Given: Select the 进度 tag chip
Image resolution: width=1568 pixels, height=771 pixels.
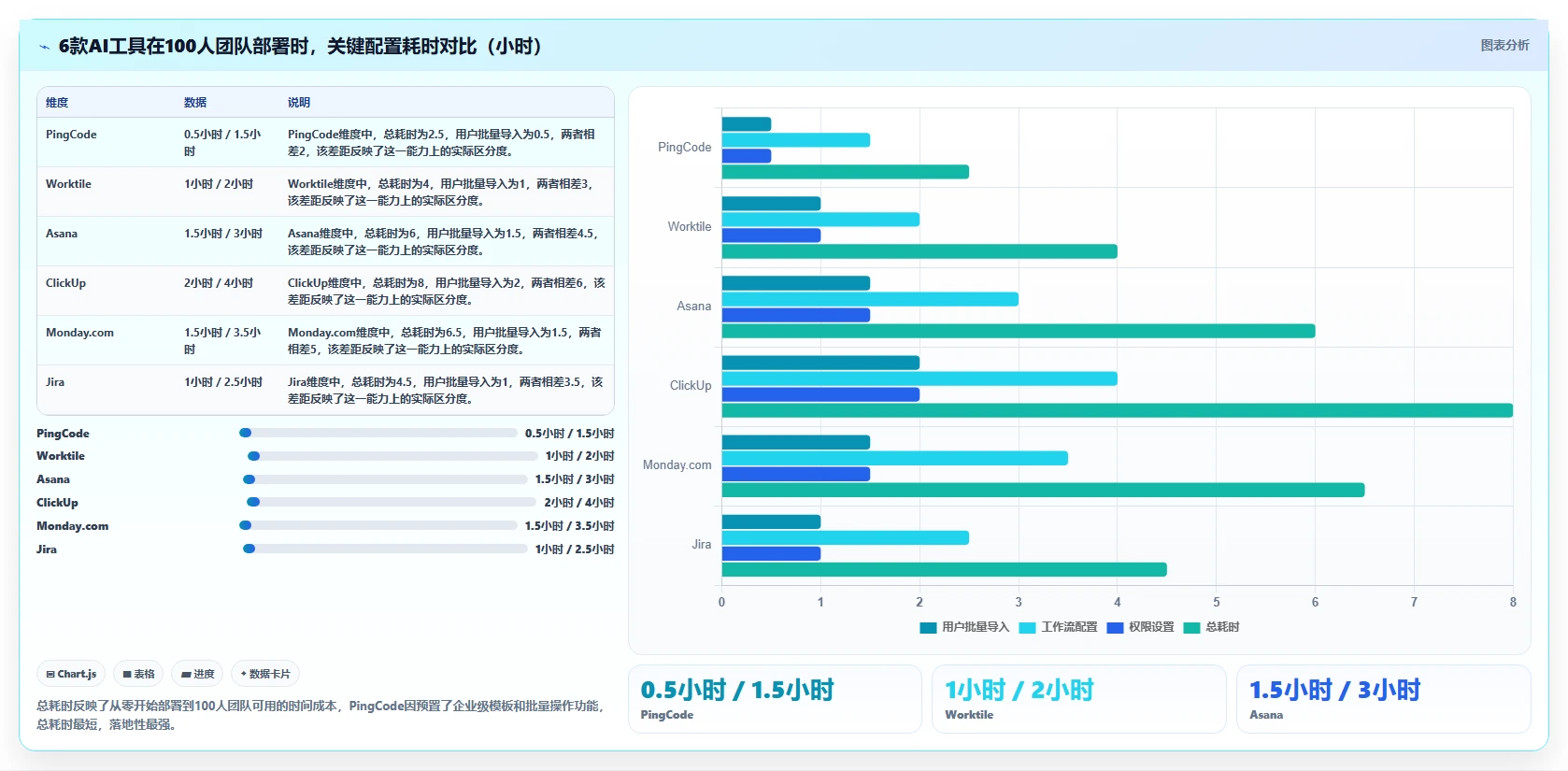Looking at the screenshot, I should click(x=197, y=674).
